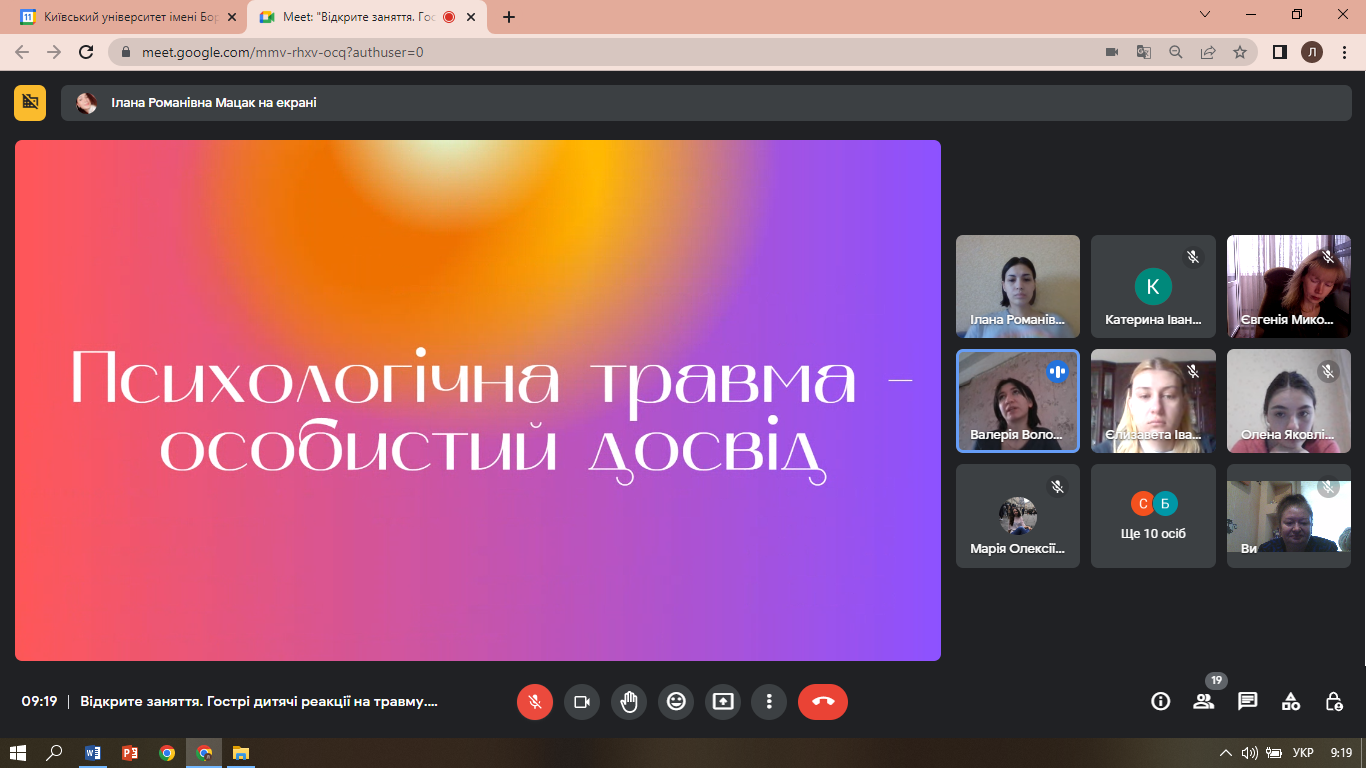Screen dimensions: 1366x768
Task: Click the yellow stop-pinning presentation icon
Action: pos(30,102)
